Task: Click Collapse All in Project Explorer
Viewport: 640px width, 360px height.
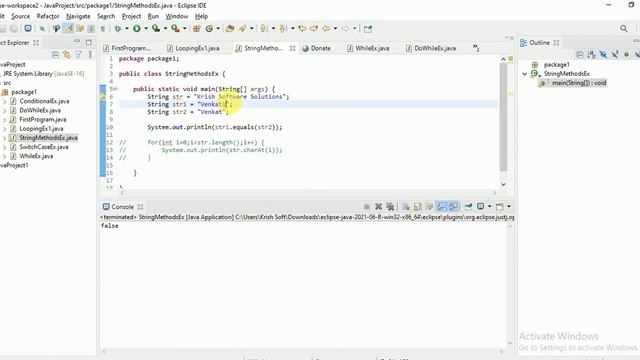Action: 56,55
